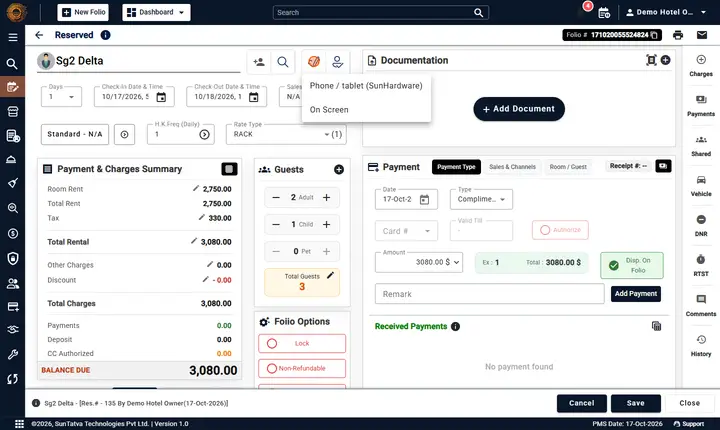Edit Total Guests pencil icon
The image size is (720, 430).
(330, 275)
